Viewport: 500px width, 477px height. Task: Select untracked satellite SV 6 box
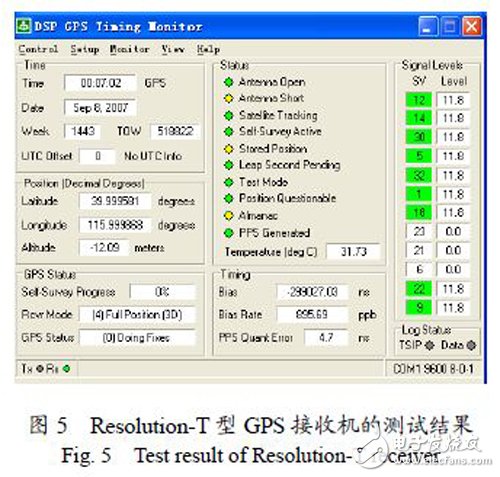coord(419,269)
